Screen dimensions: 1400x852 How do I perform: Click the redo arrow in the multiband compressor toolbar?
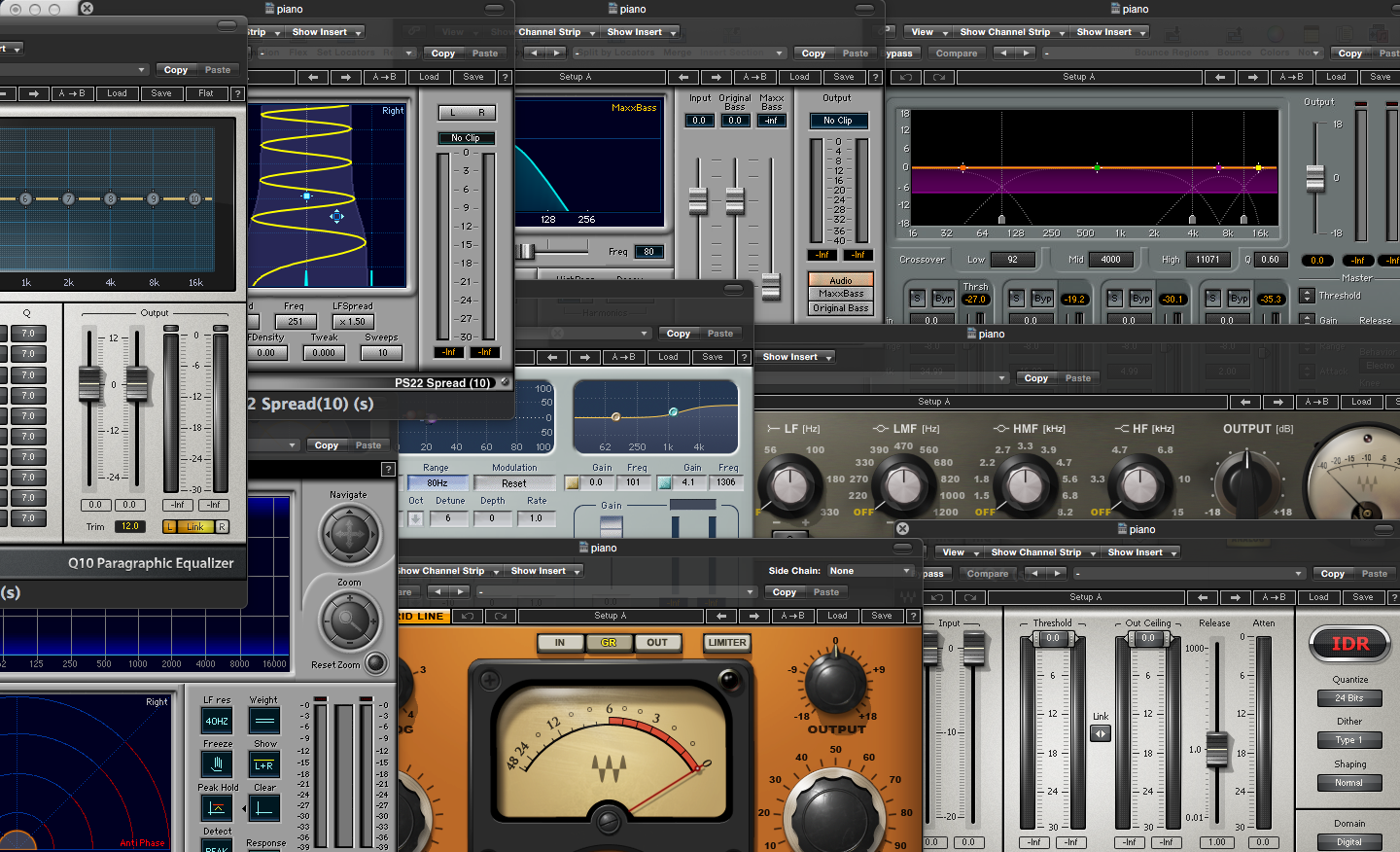939,77
